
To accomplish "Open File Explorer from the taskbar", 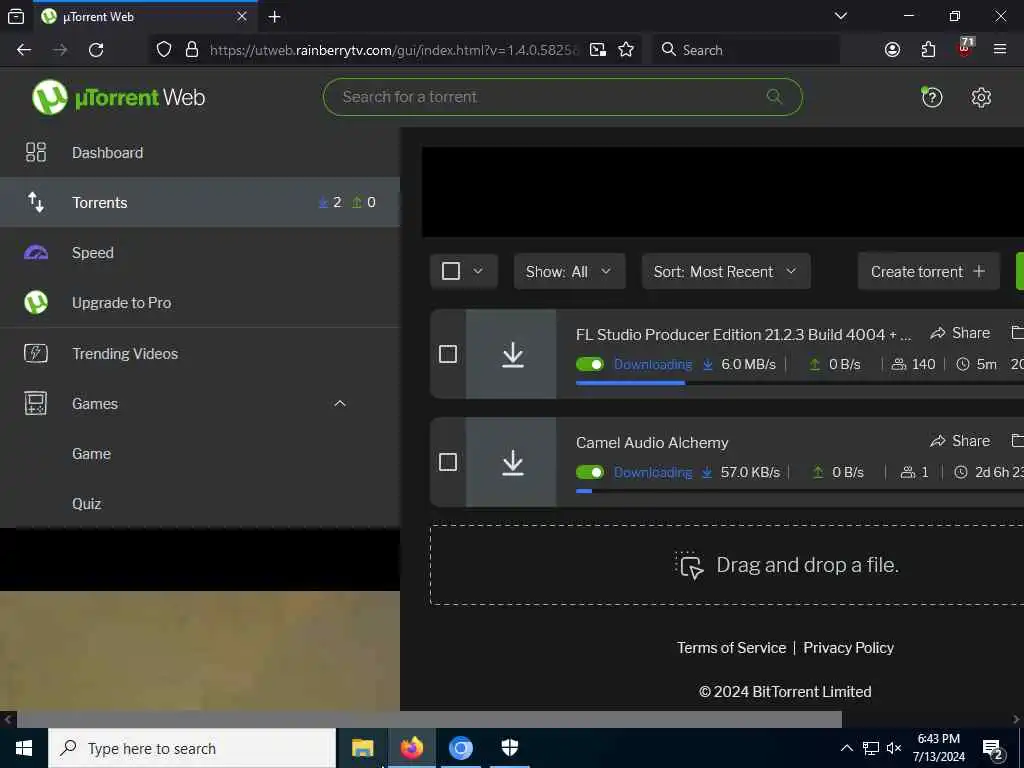I will (x=362, y=748).
